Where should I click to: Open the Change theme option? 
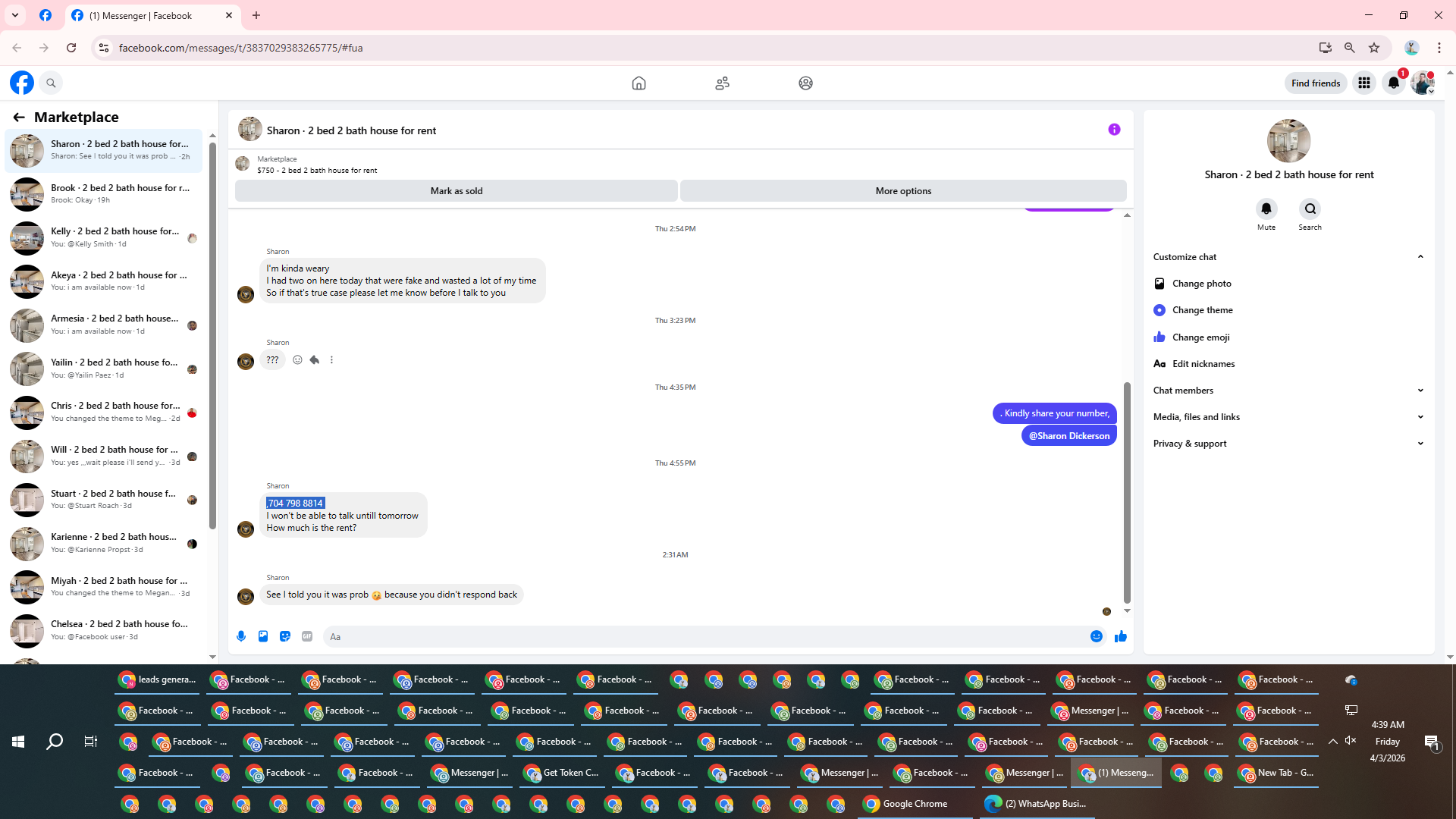tap(1202, 310)
